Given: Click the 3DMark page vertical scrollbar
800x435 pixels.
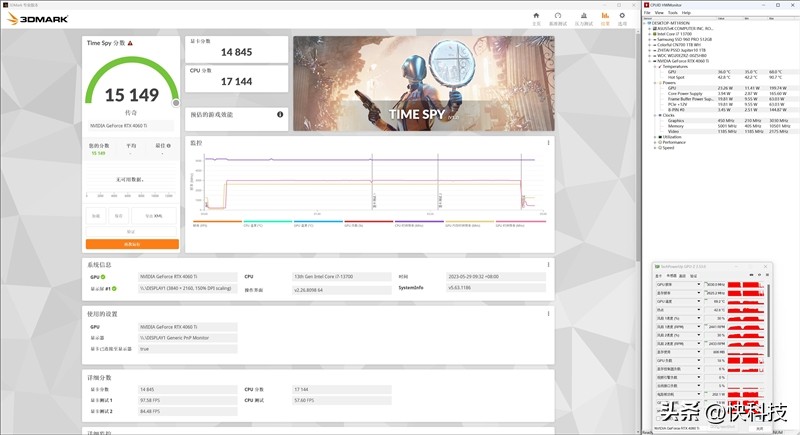Looking at the screenshot, I should coord(638,148).
